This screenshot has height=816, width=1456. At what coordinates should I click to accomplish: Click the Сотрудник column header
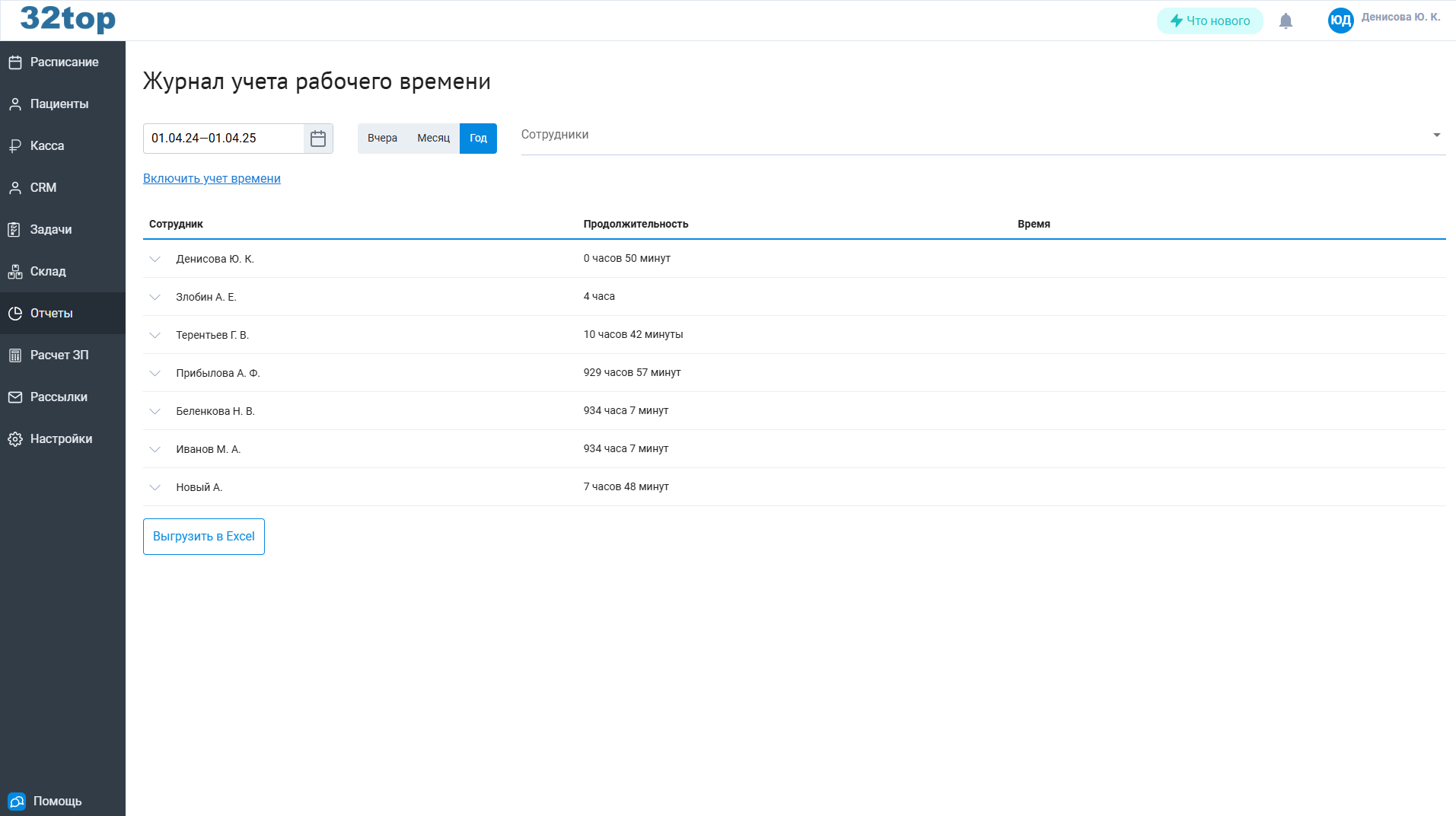[x=176, y=225]
